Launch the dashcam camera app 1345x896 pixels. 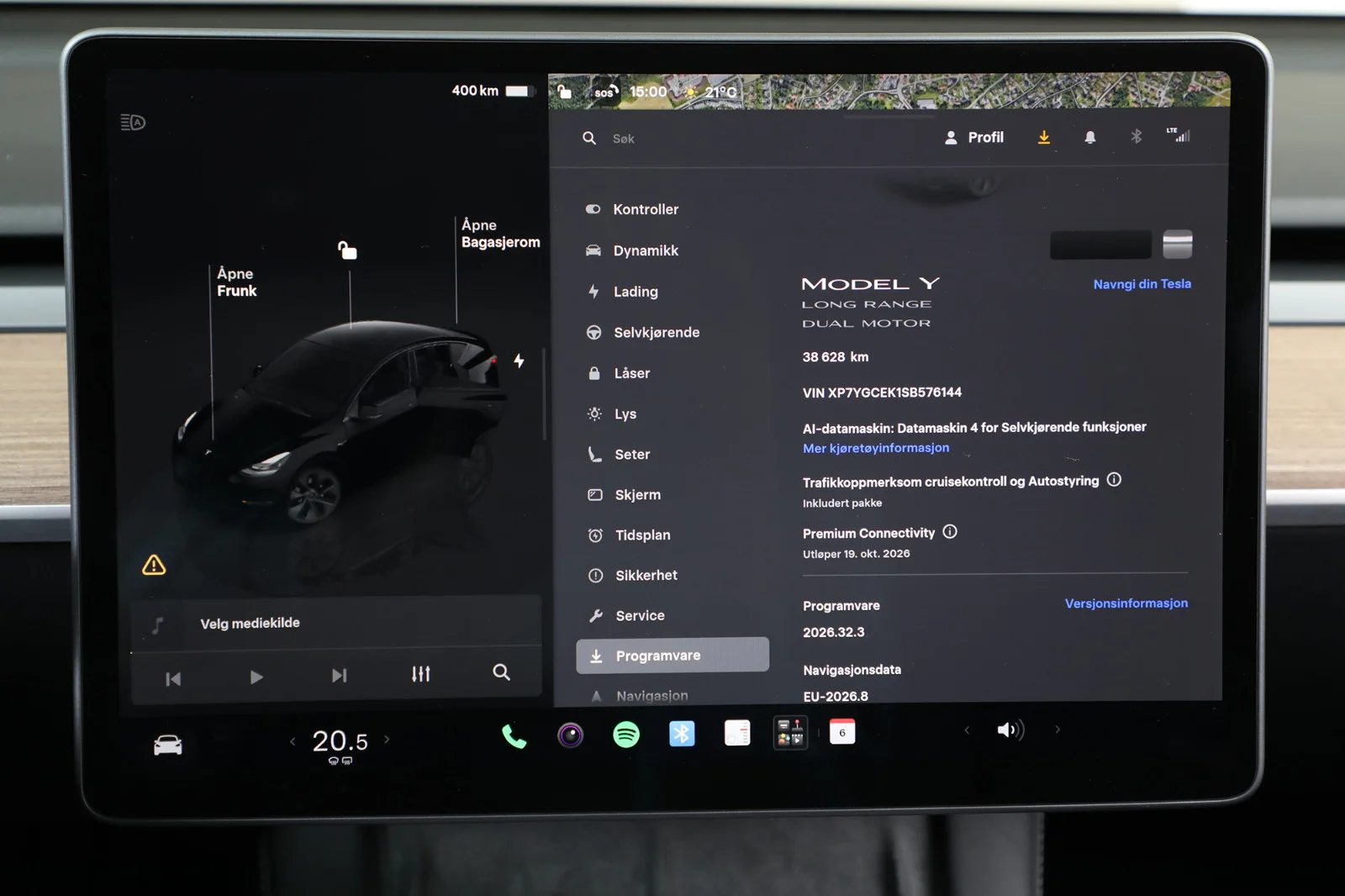click(570, 735)
